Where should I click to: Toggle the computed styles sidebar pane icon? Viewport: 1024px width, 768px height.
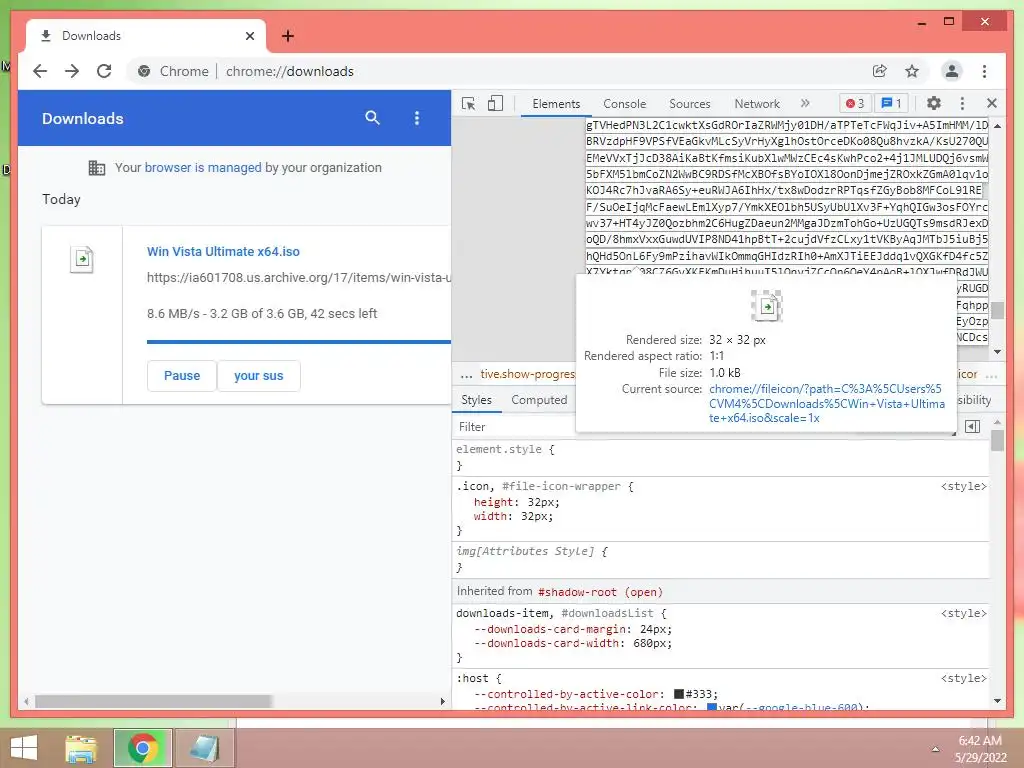click(x=972, y=426)
